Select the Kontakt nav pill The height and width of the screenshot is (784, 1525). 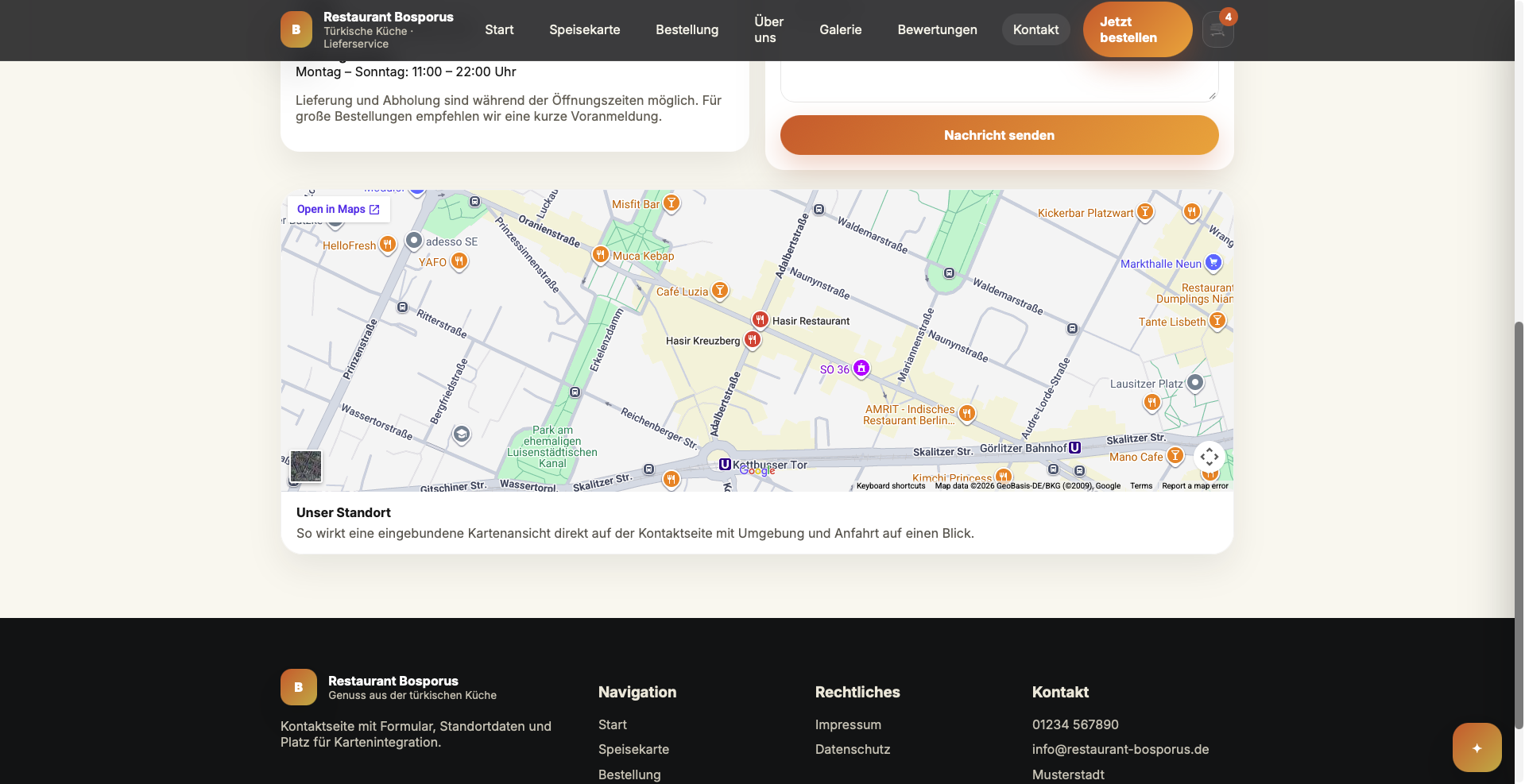pyautogui.click(x=1035, y=29)
